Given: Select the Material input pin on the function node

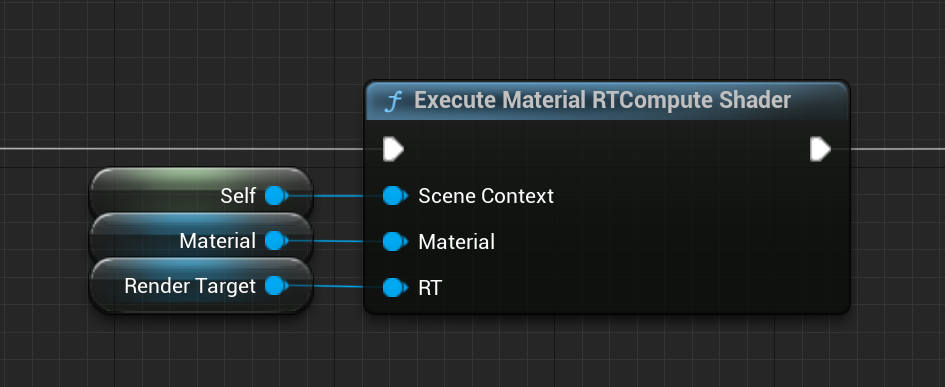Looking at the screenshot, I should [x=395, y=242].
